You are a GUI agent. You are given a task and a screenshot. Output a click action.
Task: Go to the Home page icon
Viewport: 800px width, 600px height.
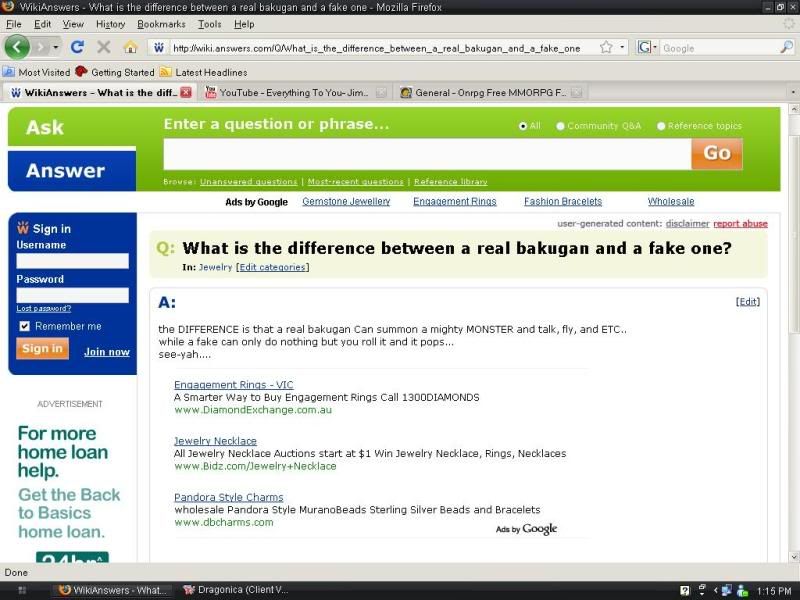point(130,47)
